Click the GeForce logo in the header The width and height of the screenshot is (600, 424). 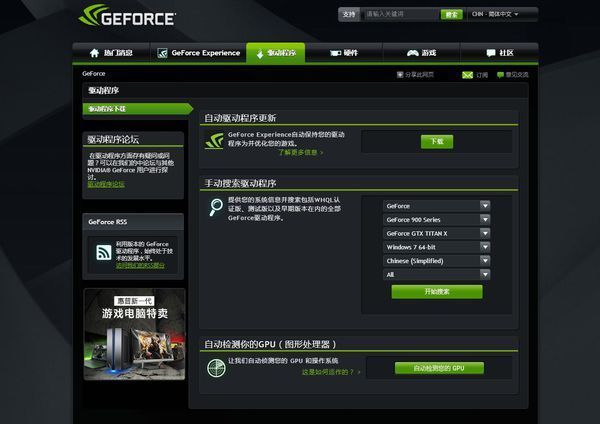pyautogui.click(x=128, y=17)
